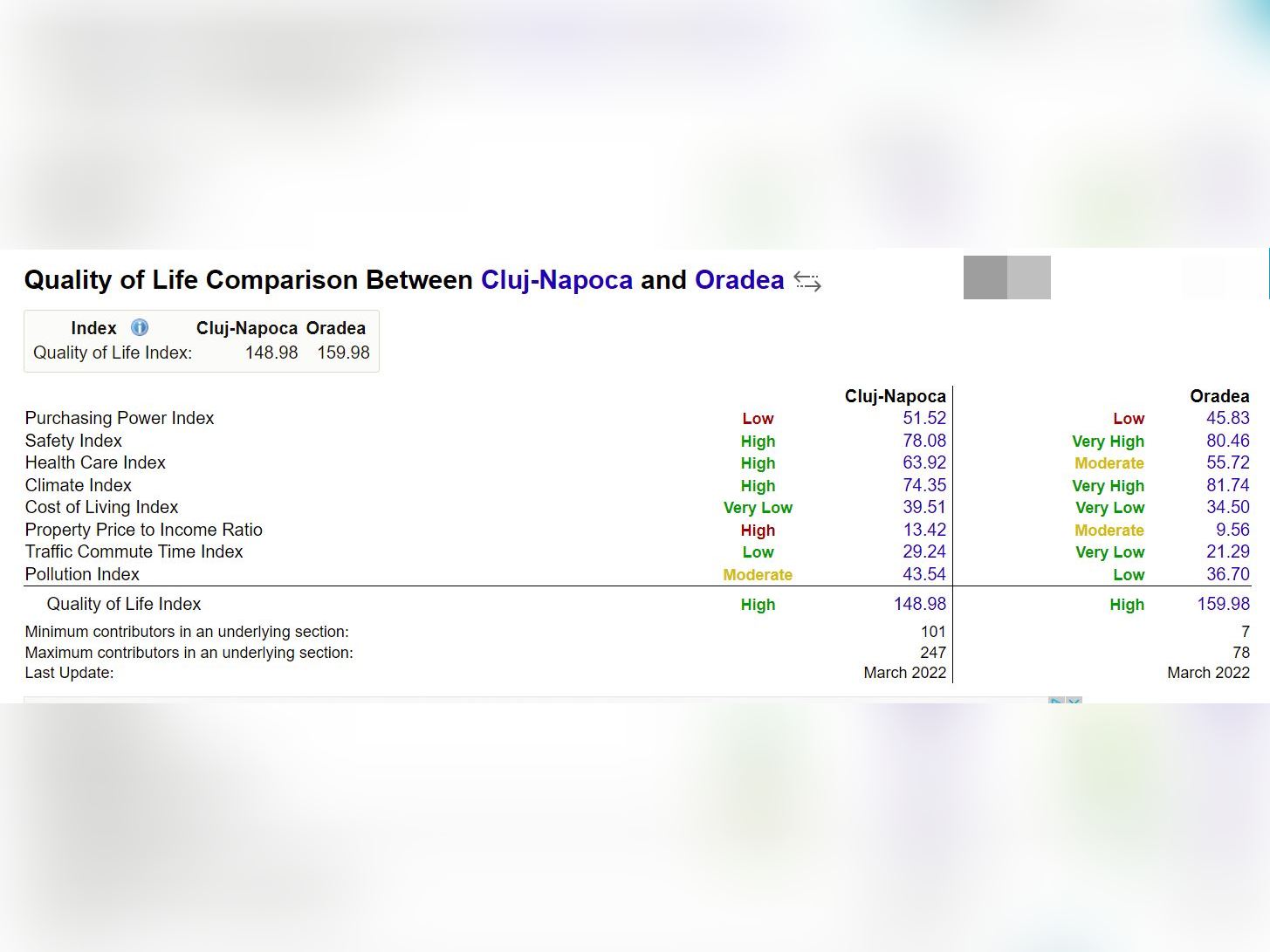Click Cluj-Napoca Quality of Life value 148.98 in bottom row

919,604
